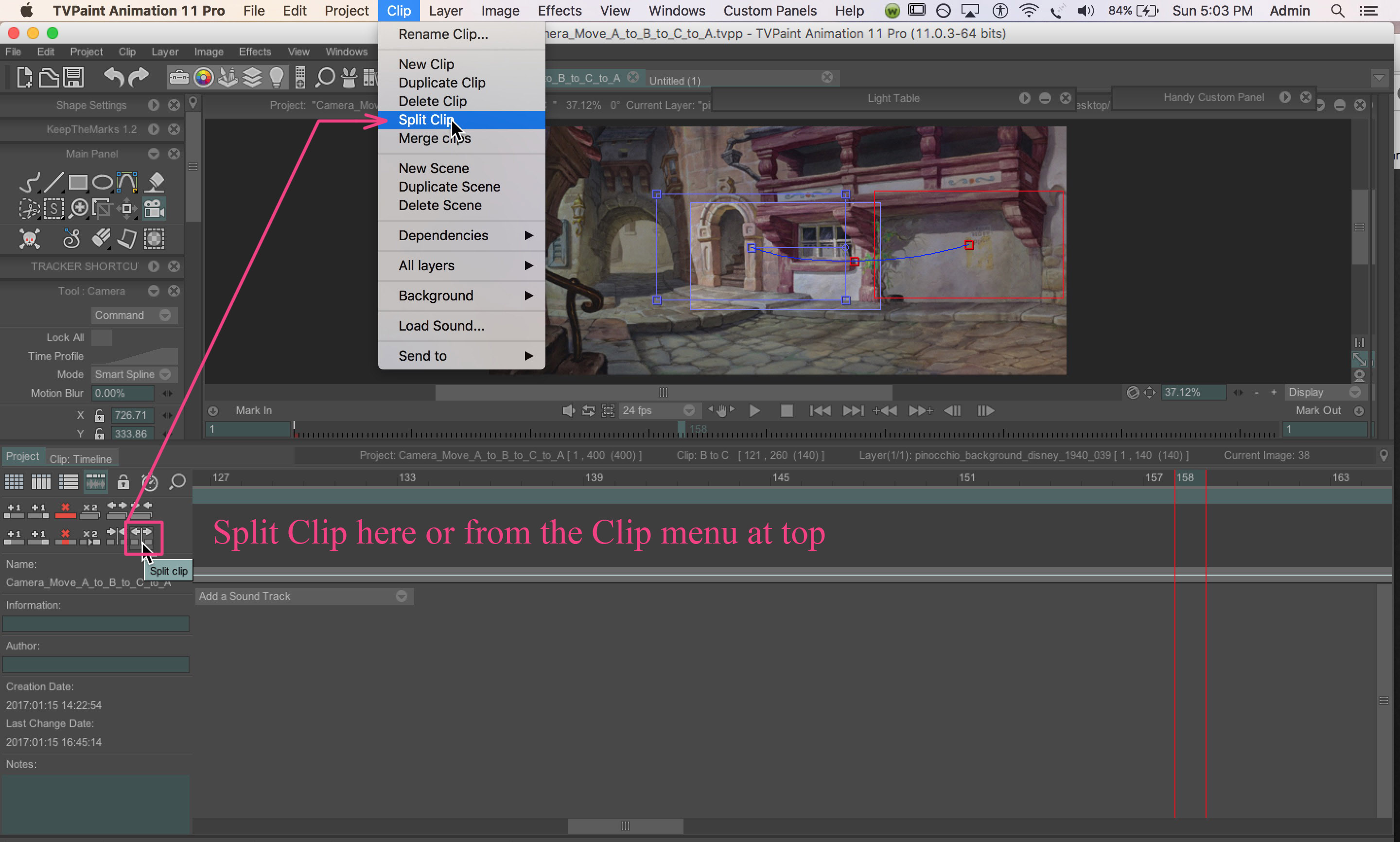Click the remote control toolbar icon
The width and height of the screenshot is (1400, 842).
click(300, 77)
